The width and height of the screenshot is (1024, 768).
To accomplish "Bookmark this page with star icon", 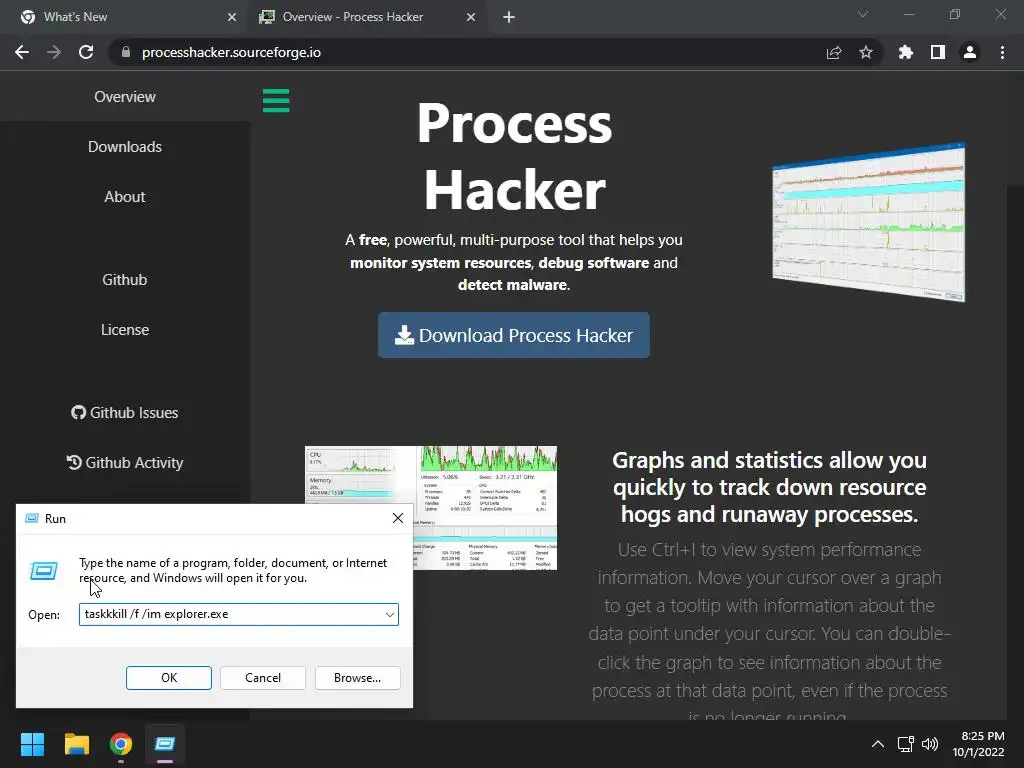I will point(866,52).
